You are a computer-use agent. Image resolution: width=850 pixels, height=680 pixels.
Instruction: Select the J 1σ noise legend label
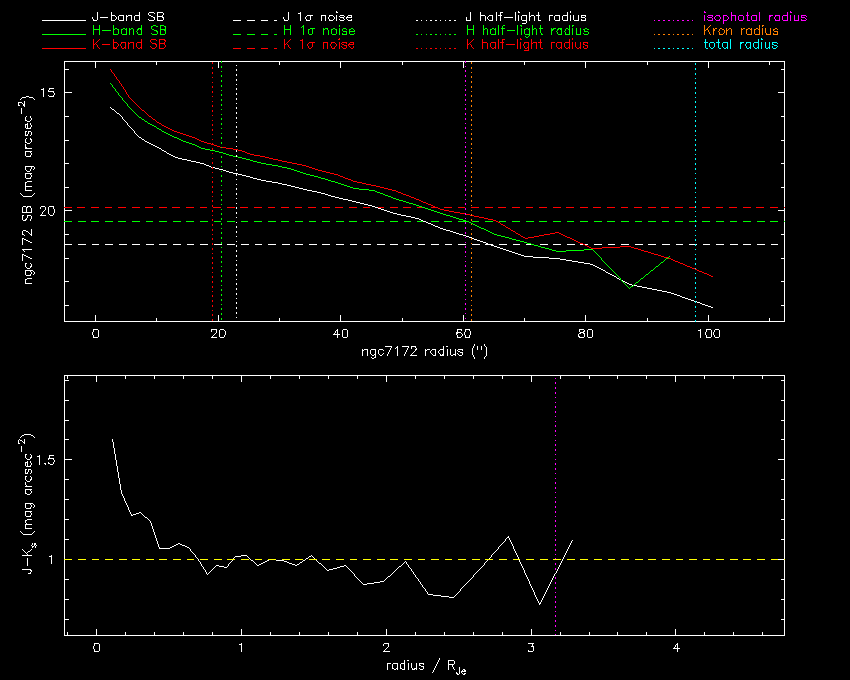coord(317,18)
